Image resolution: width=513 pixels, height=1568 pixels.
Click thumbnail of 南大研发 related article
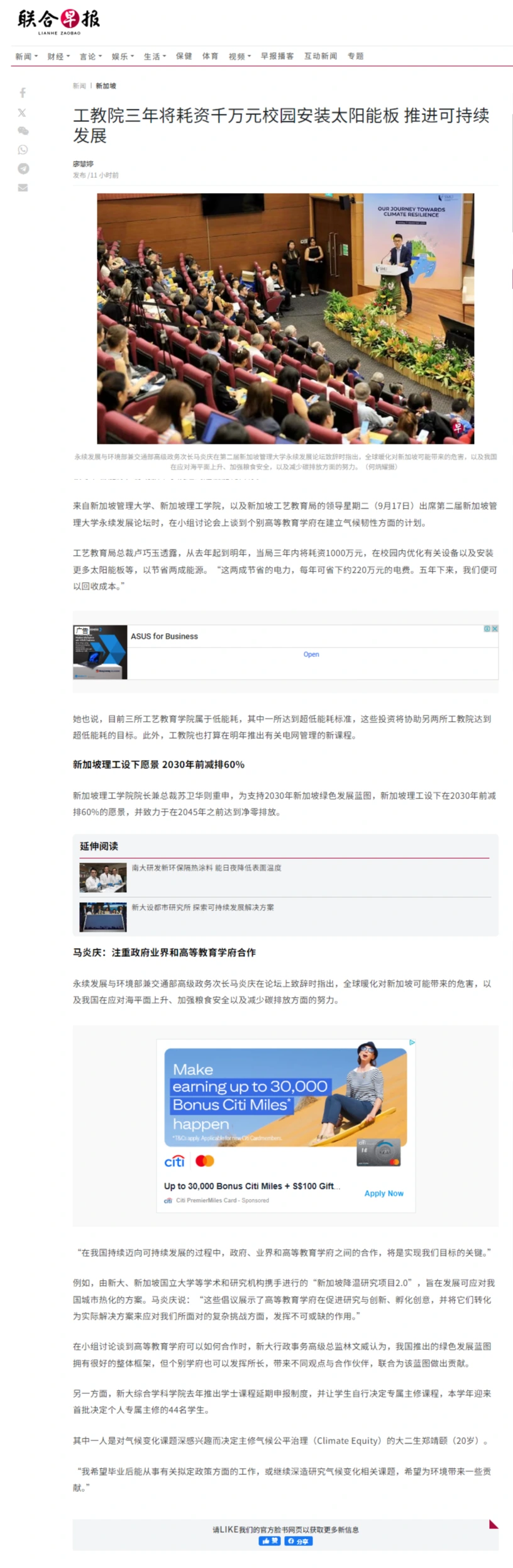tap(103, 878)
